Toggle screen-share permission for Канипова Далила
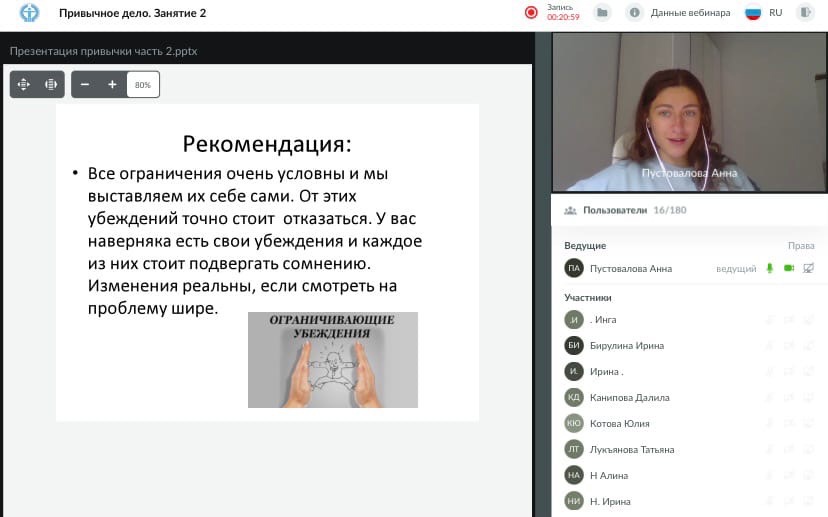The height and width of the screenshot is (517, 828). tap(808, 397)
